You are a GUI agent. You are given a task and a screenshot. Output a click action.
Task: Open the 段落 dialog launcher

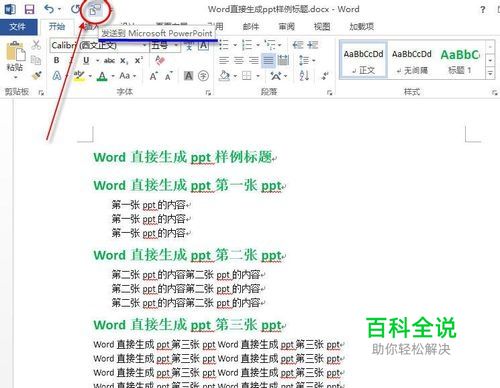pyautogui.click(x=329, y=93)
